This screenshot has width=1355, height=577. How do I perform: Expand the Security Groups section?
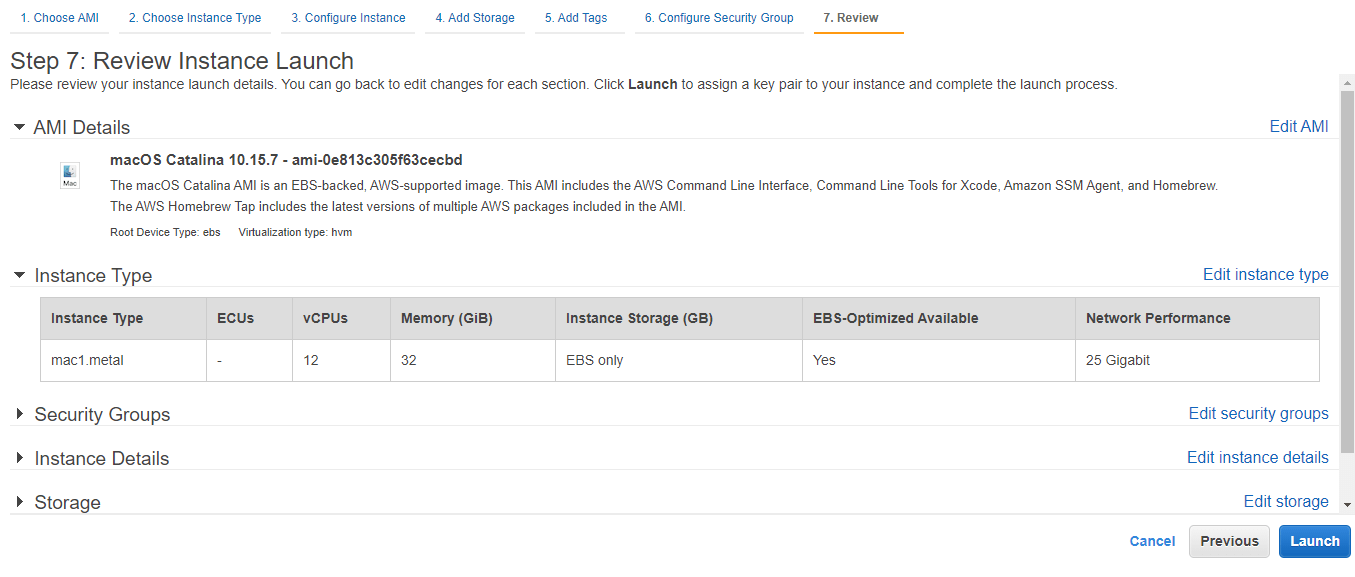coord(19,414)
